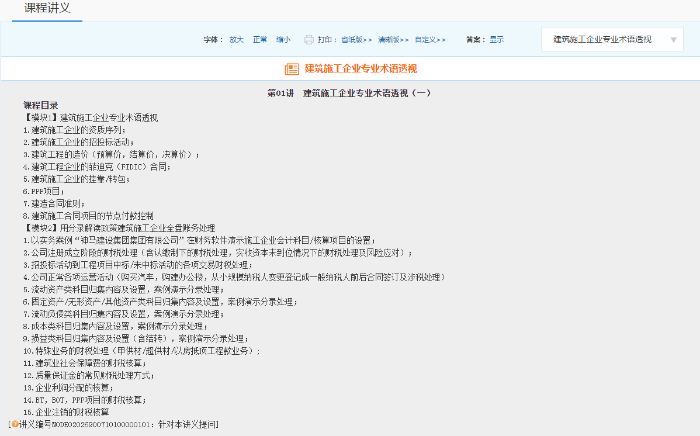Select the 省纸版 print option

355,40
